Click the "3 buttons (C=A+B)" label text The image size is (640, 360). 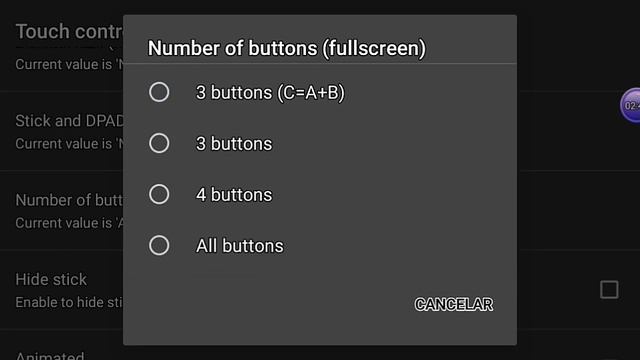270,92
